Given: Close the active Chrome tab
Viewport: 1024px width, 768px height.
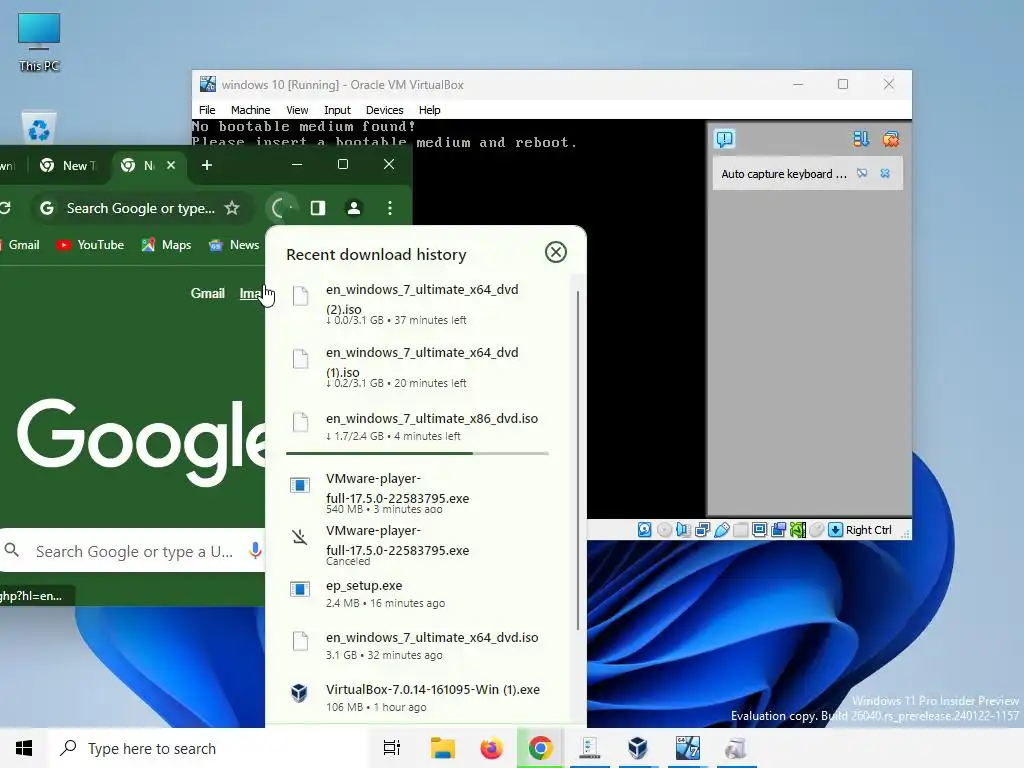Looking at the screenshot, I should coord(171,165).
